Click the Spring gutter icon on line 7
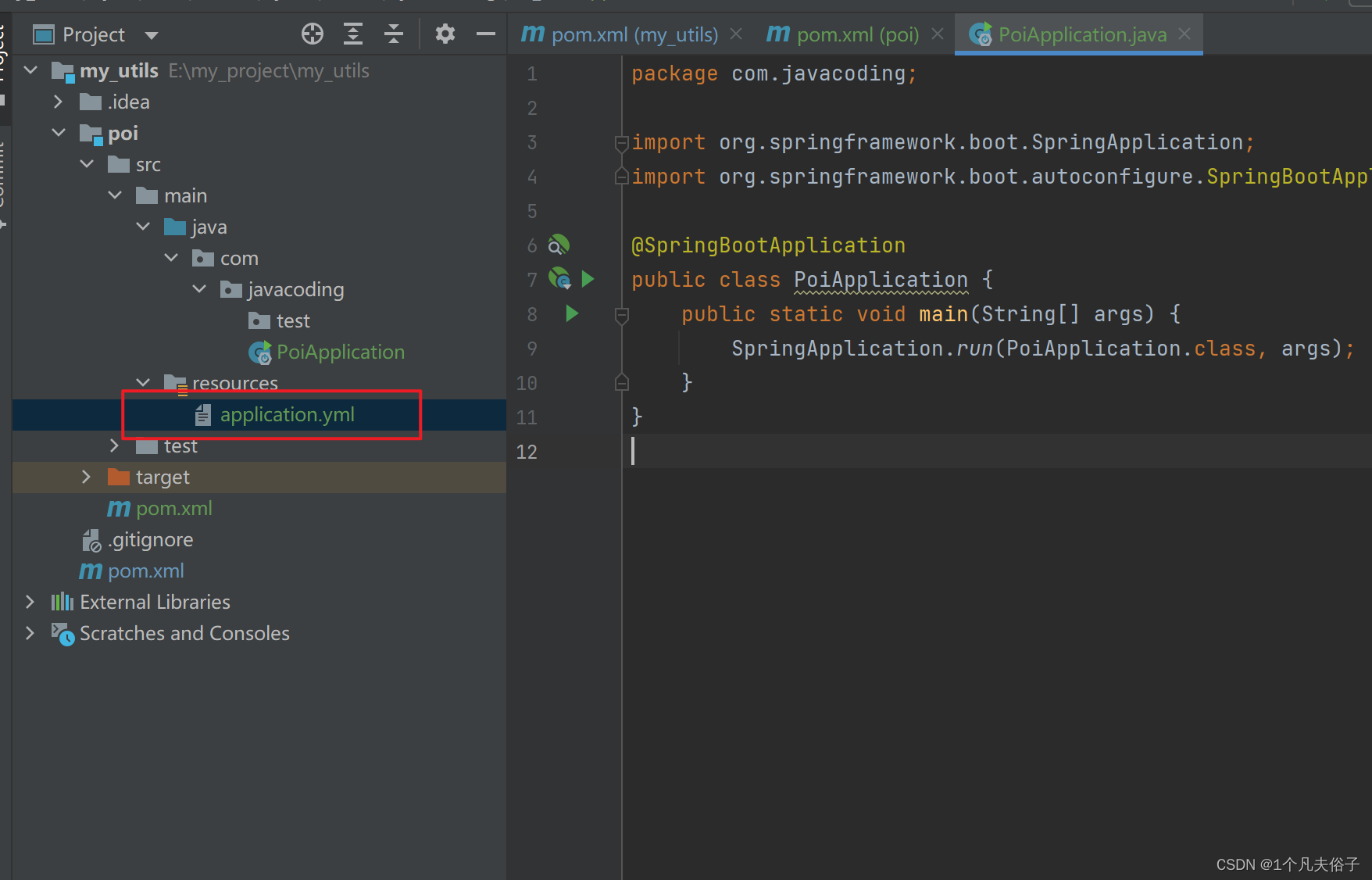 tap(560, 278)
